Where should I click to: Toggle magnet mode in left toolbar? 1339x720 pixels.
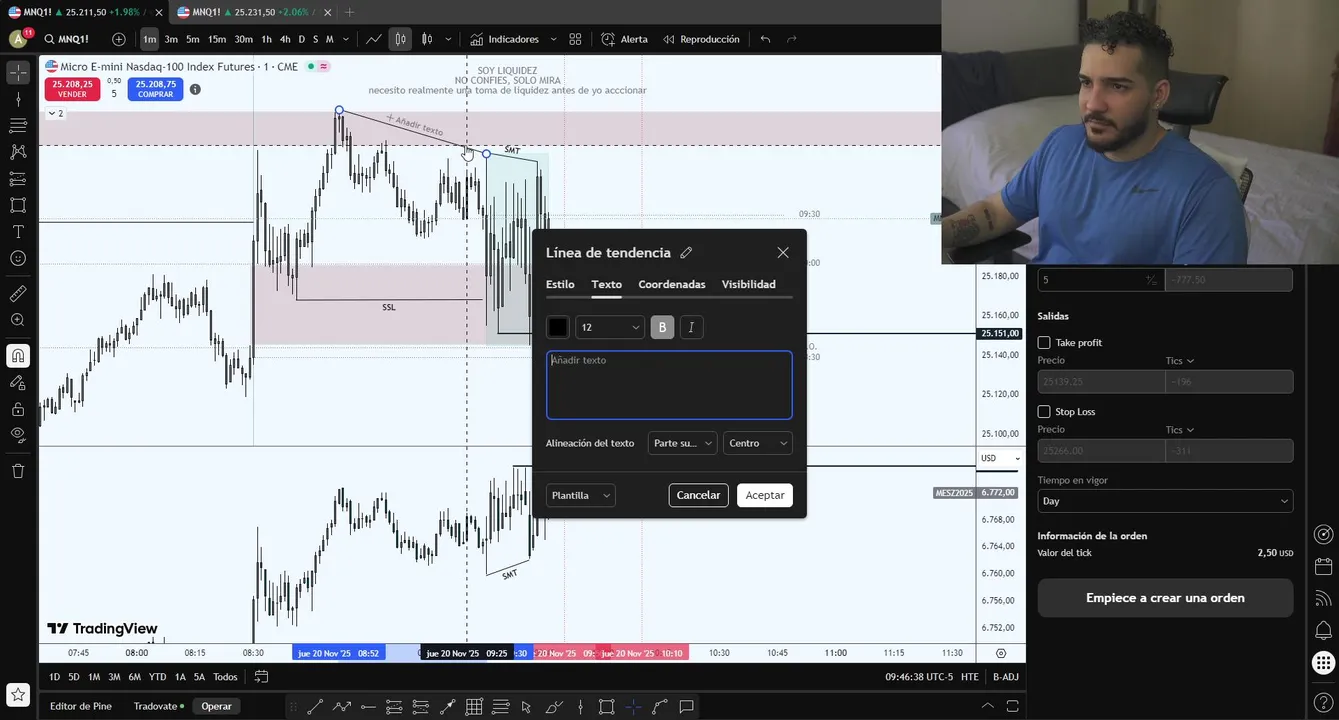click(x=18, y=356)
